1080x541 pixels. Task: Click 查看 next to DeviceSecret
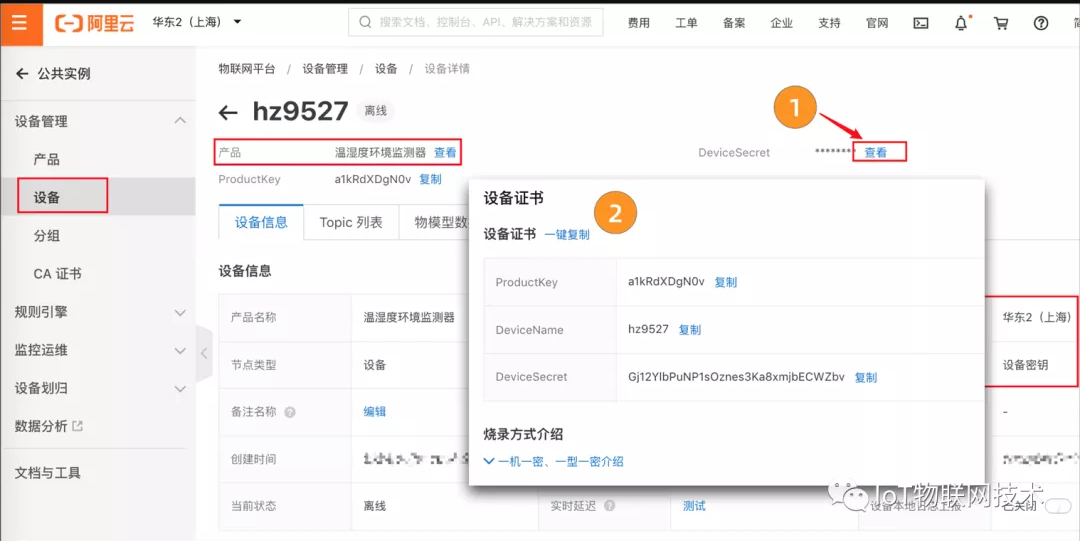click(x=875, y=153)
